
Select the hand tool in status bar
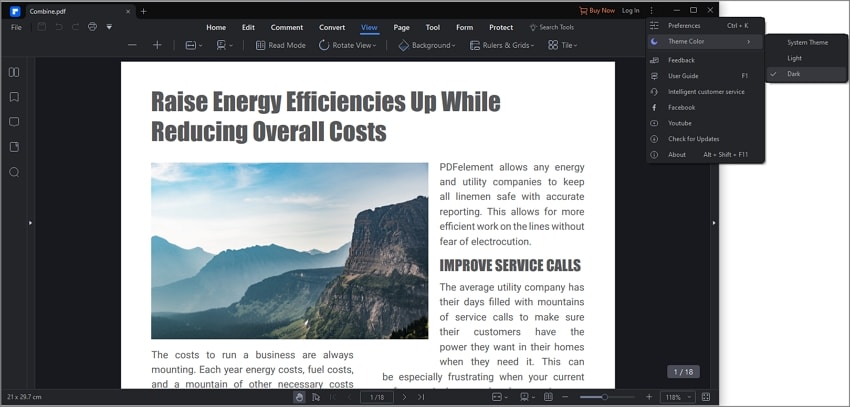(299, 397)
